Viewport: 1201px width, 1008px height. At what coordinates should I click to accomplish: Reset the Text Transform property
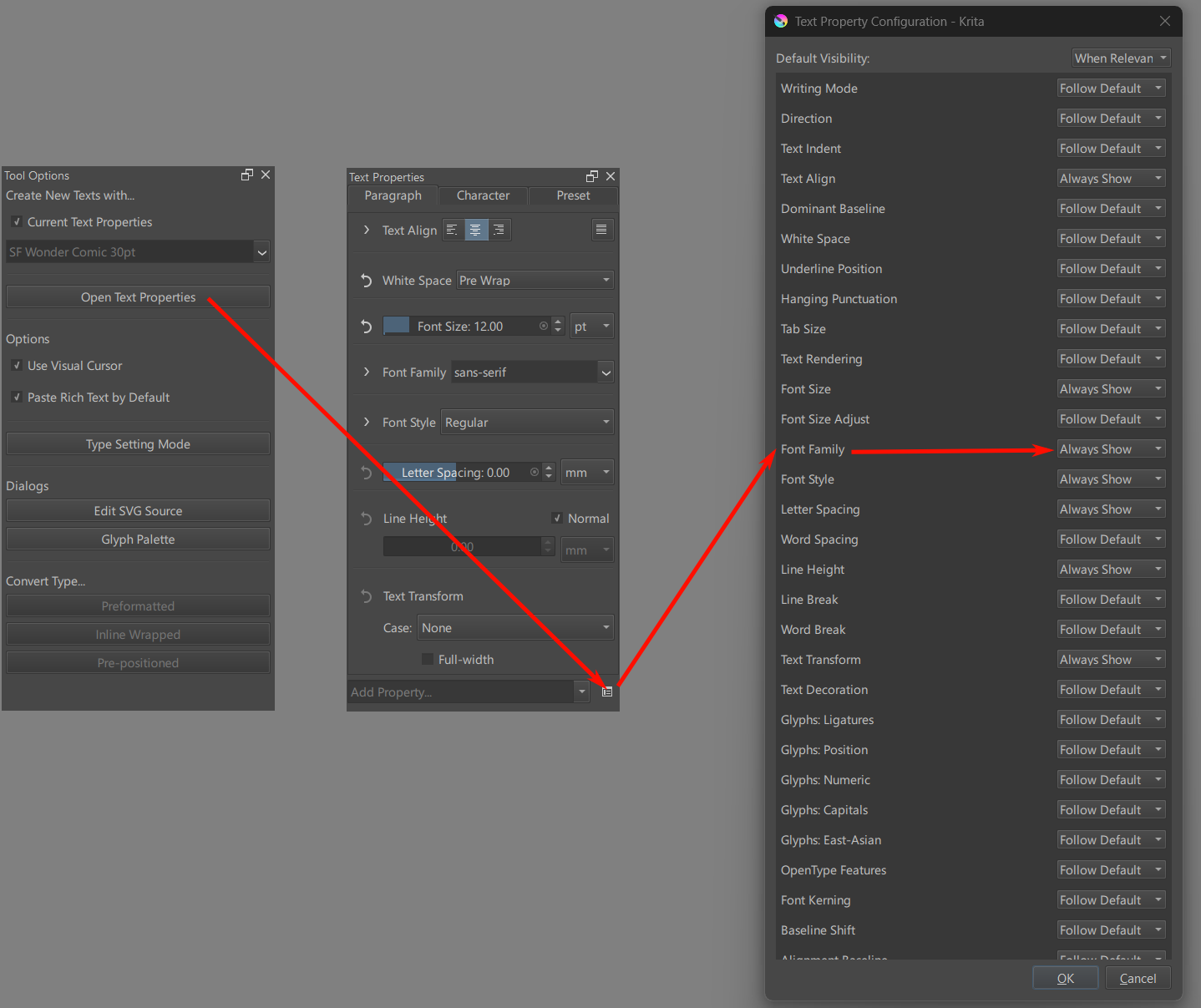(366, 596)
